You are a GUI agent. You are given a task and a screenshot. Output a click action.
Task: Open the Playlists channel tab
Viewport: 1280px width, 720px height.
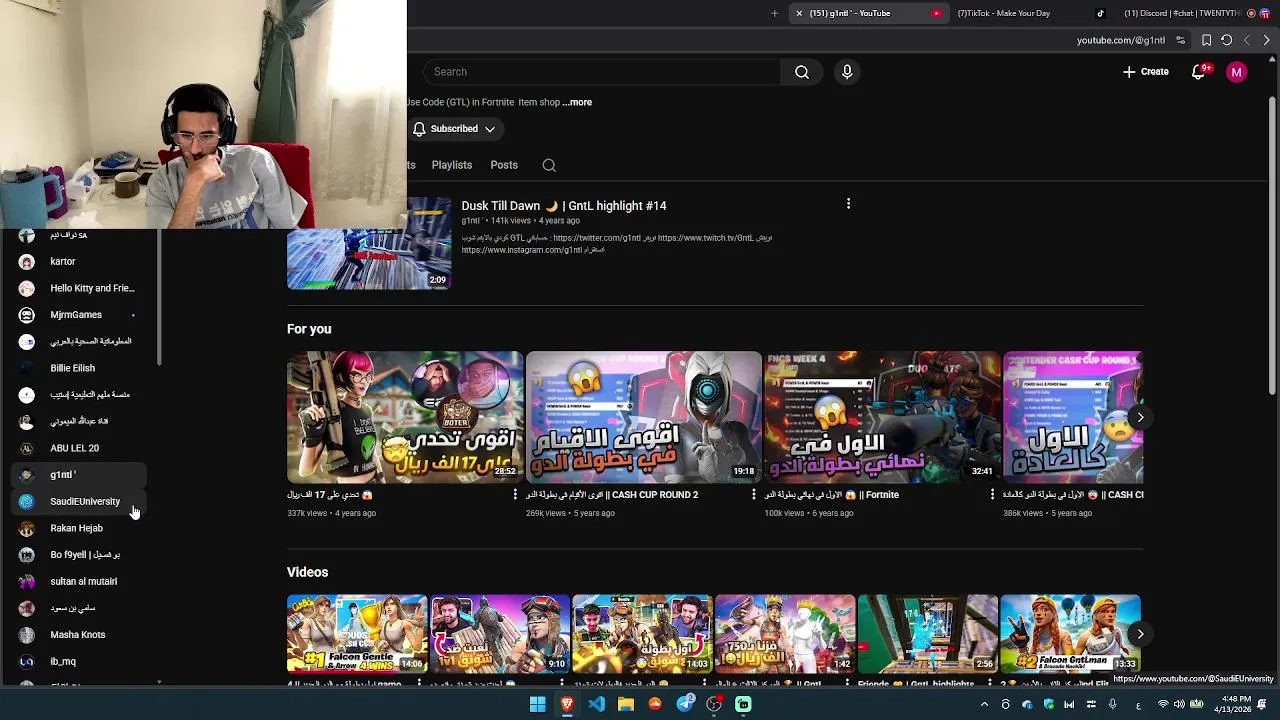pos(452,165)
